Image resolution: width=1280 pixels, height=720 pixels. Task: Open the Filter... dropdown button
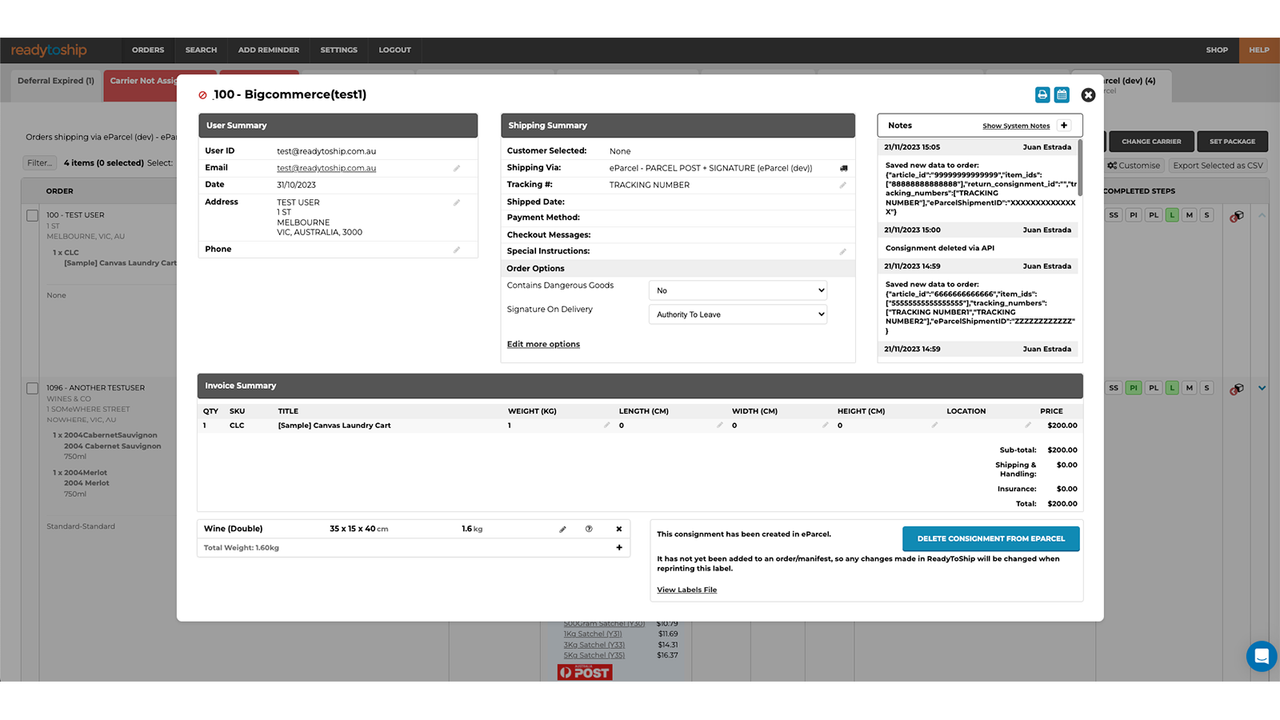(40, 163)
